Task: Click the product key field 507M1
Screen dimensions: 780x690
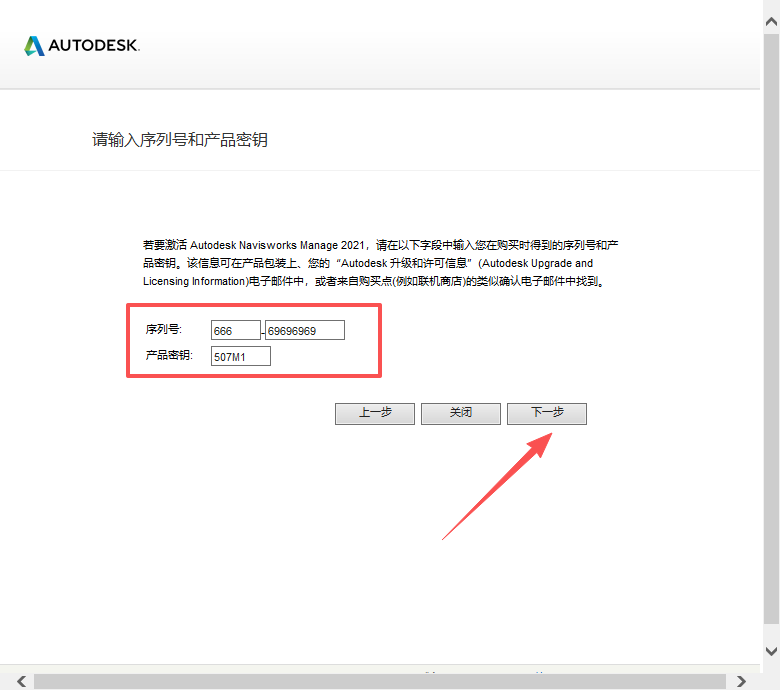Action: pos(241,356)
